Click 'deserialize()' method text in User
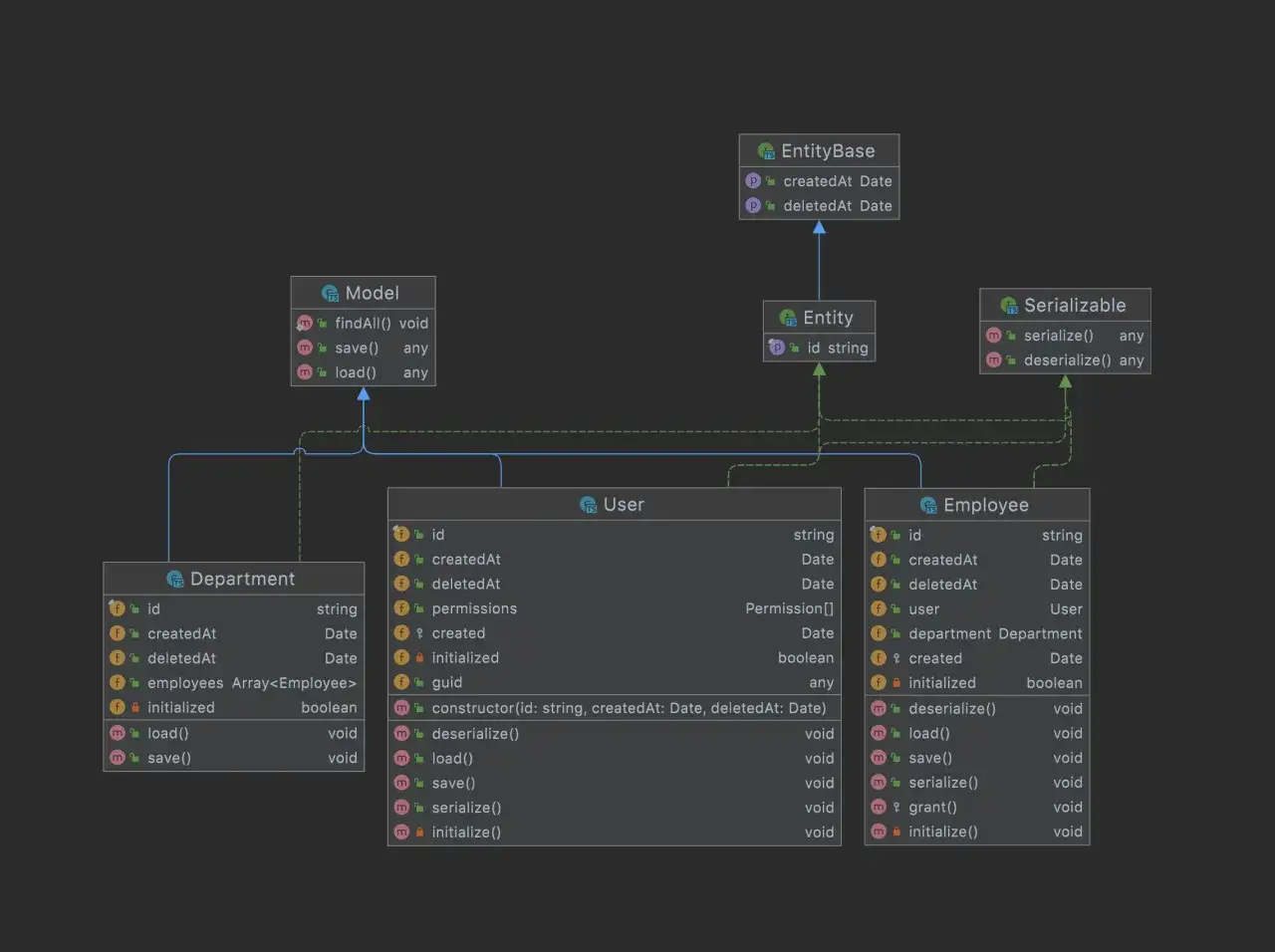 475,734
